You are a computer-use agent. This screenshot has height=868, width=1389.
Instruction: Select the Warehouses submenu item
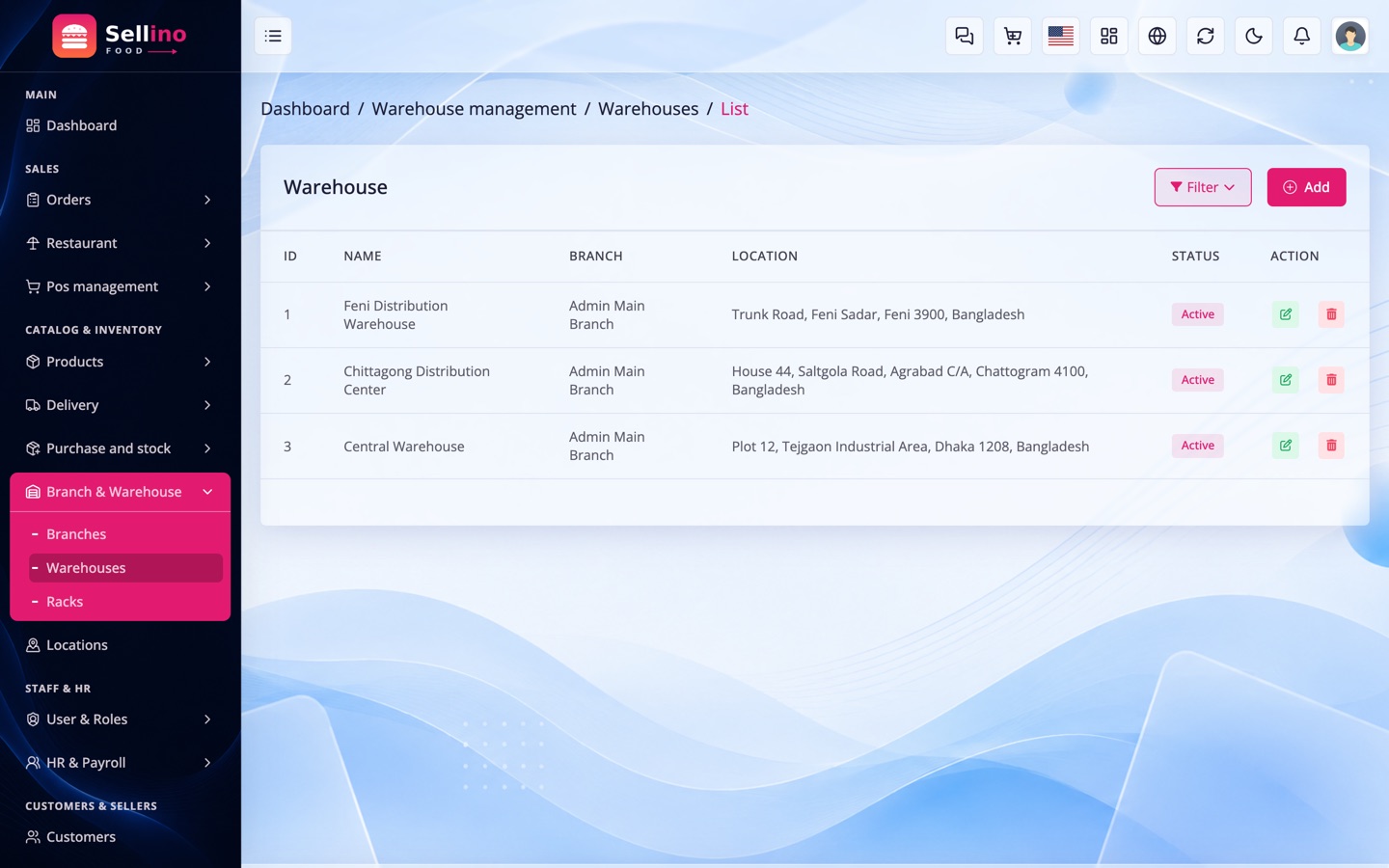pos(125,568)
